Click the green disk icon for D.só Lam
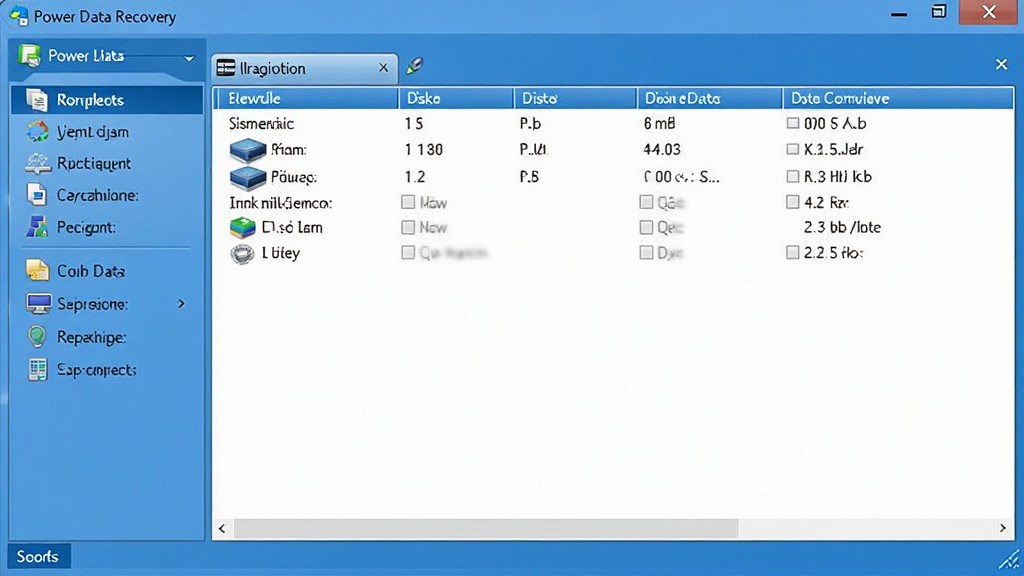This screenshot has height=576, width=1024. (x=242, y=227)
